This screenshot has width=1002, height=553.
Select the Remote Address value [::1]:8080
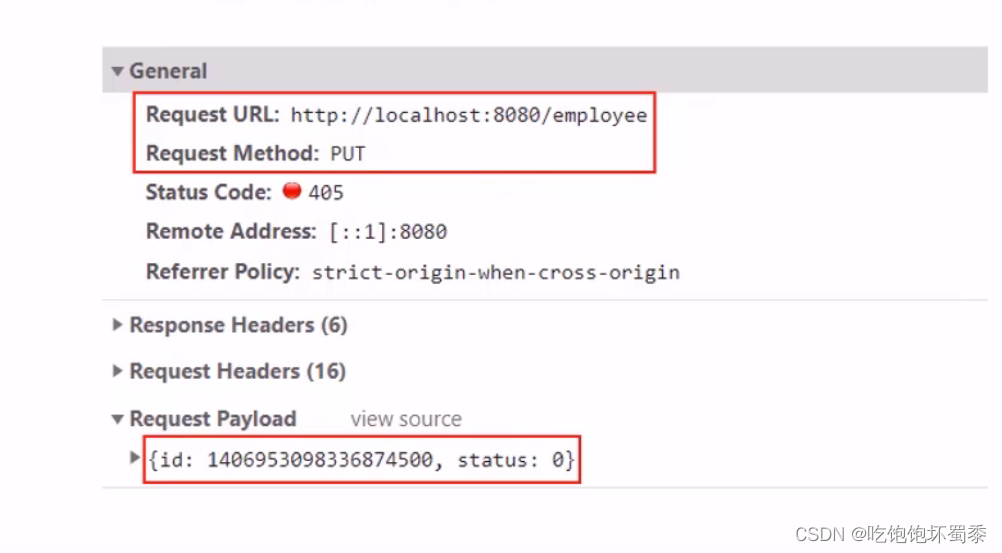[x=388, y=231]
